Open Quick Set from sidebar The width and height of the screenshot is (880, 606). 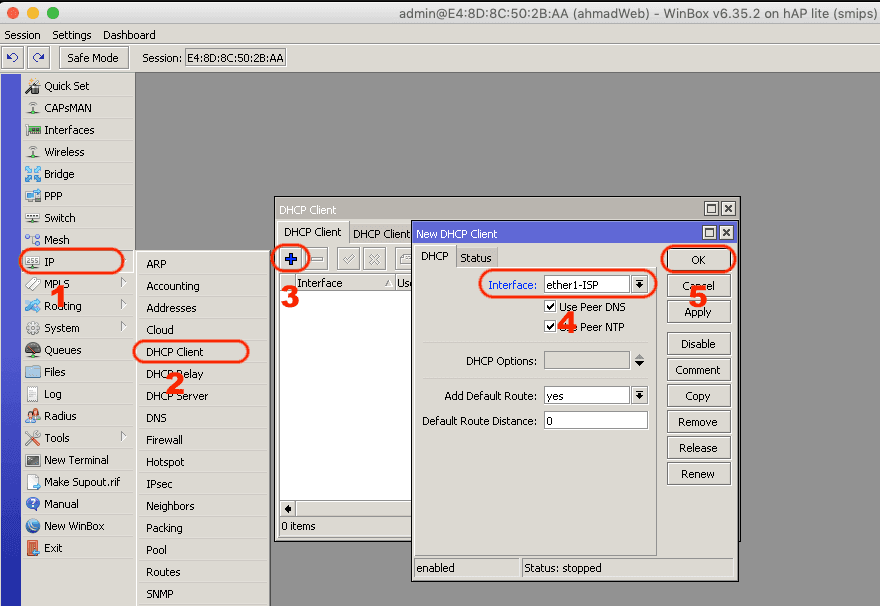point(78,86)
